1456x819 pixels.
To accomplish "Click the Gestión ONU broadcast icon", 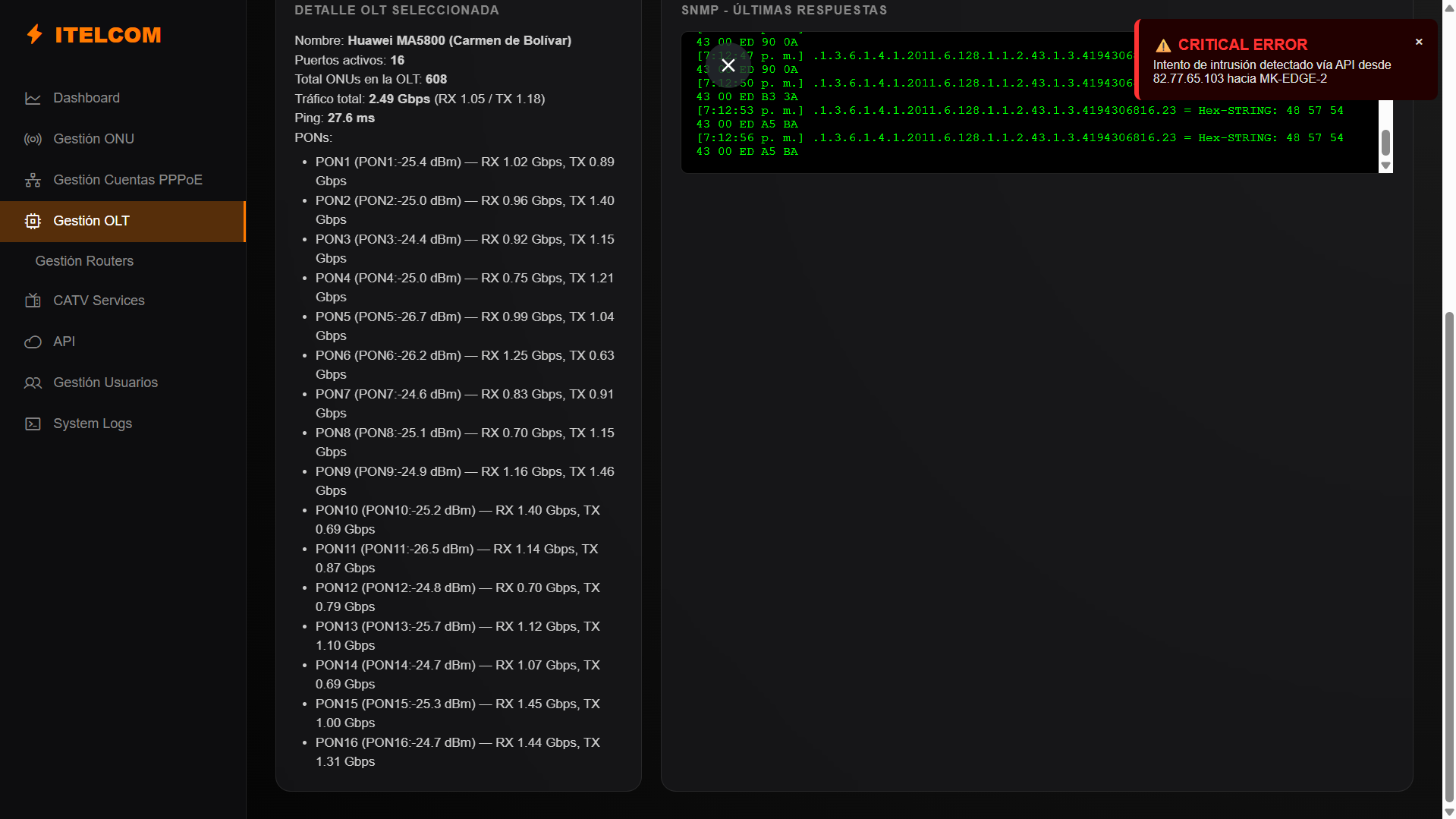I will click(x=33, y=139).
